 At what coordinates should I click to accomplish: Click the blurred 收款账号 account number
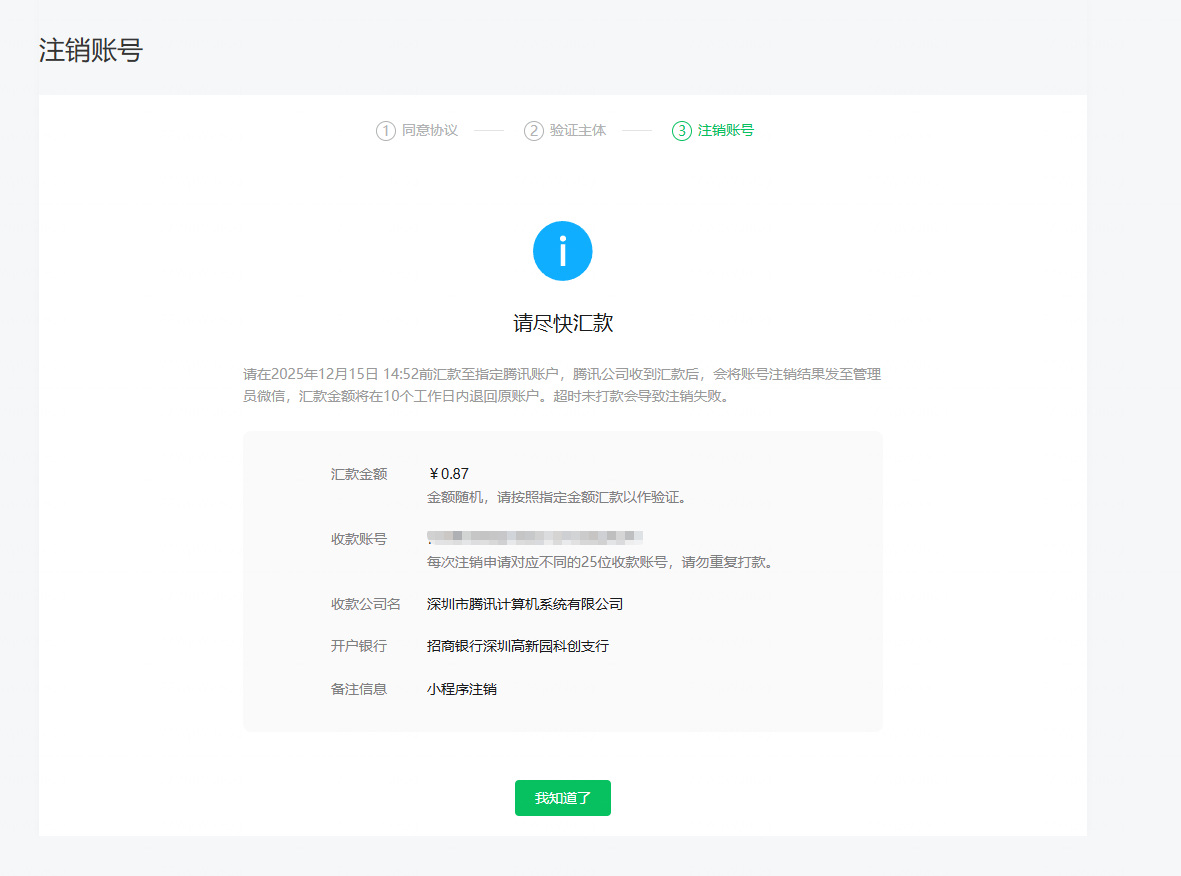[535, 537]
